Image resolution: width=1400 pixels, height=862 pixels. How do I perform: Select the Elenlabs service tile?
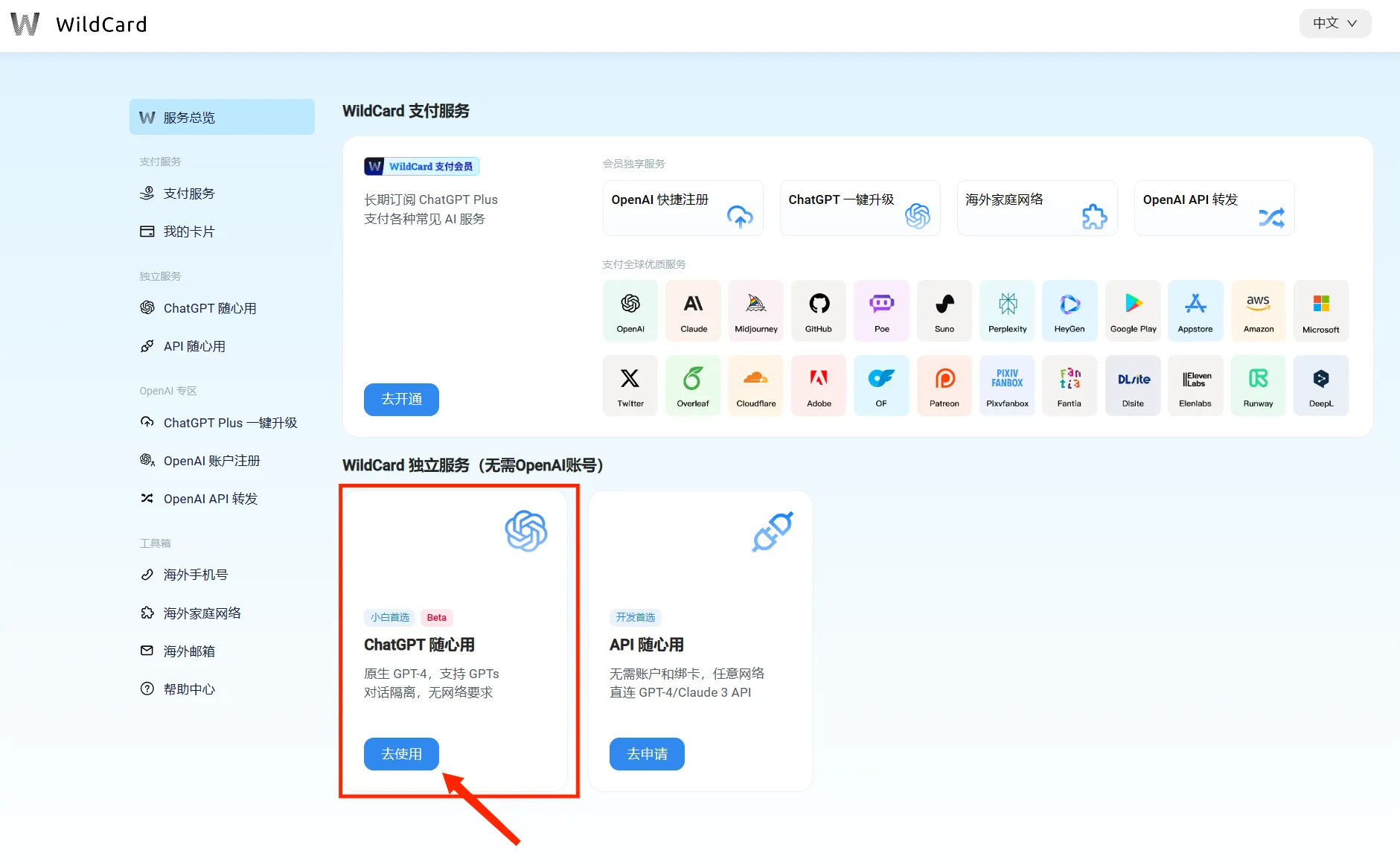point(1195,385)
